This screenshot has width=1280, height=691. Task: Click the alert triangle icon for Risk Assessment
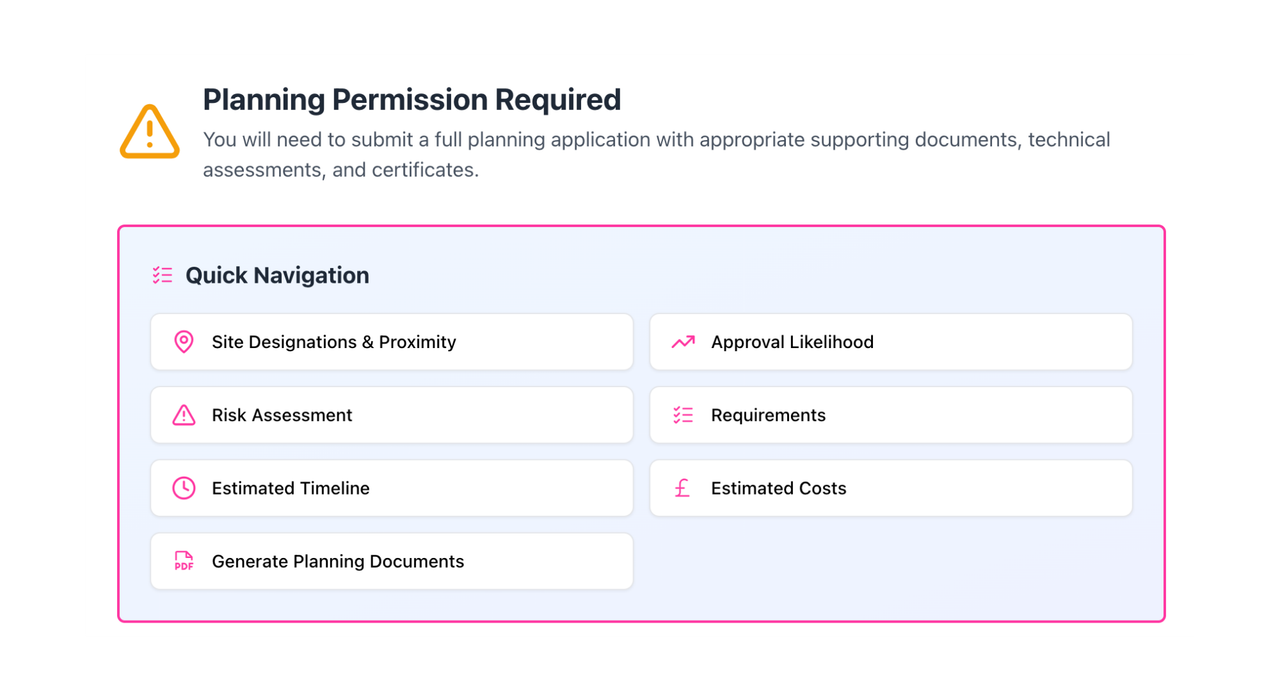(x=184, y=415)
